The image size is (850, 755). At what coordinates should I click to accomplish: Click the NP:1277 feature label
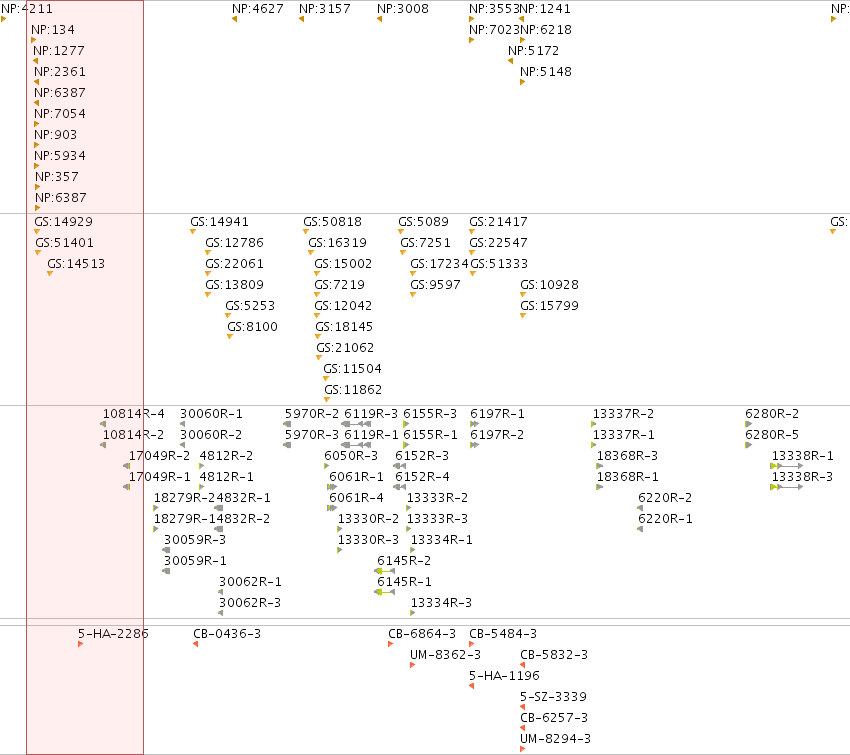pyautogui.click(x=59, y=51)
